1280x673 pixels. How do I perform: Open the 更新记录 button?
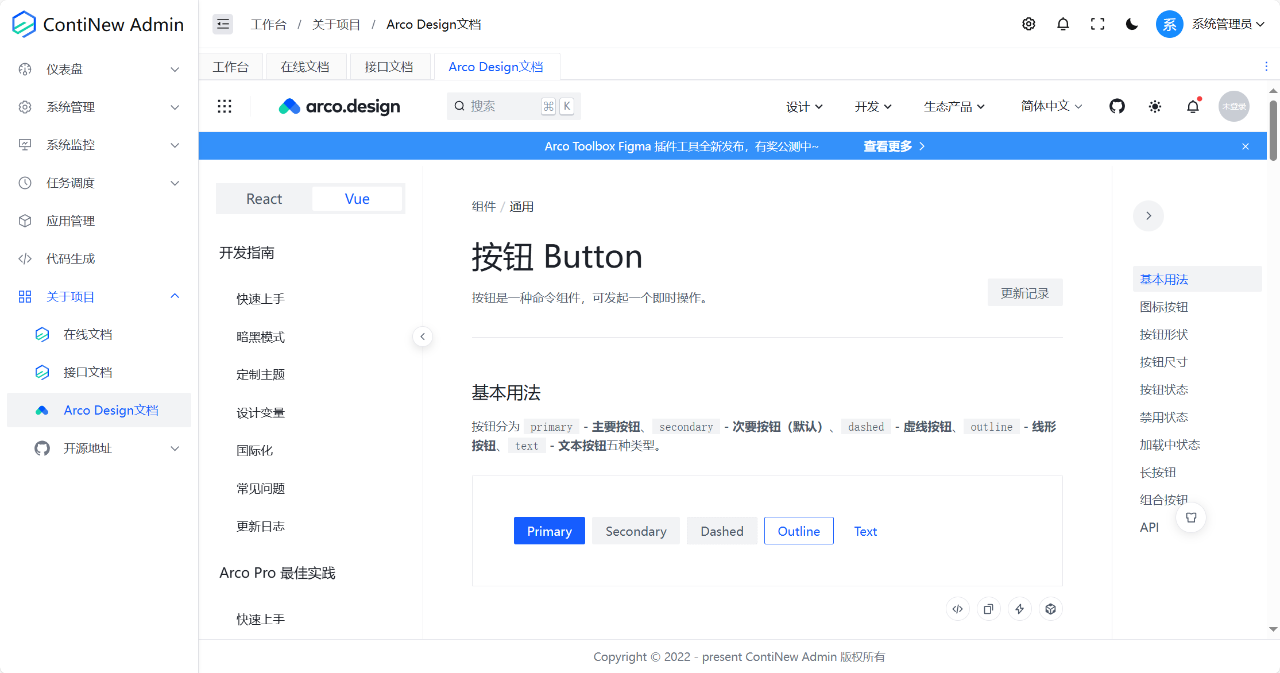[1025, 293]
